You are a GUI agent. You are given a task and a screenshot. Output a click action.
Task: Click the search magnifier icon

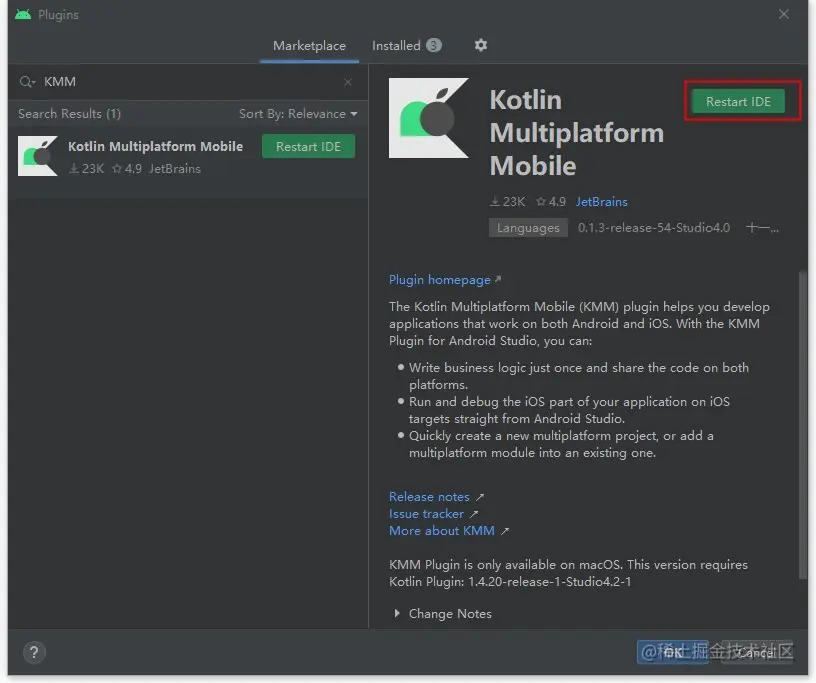[27, 82]
